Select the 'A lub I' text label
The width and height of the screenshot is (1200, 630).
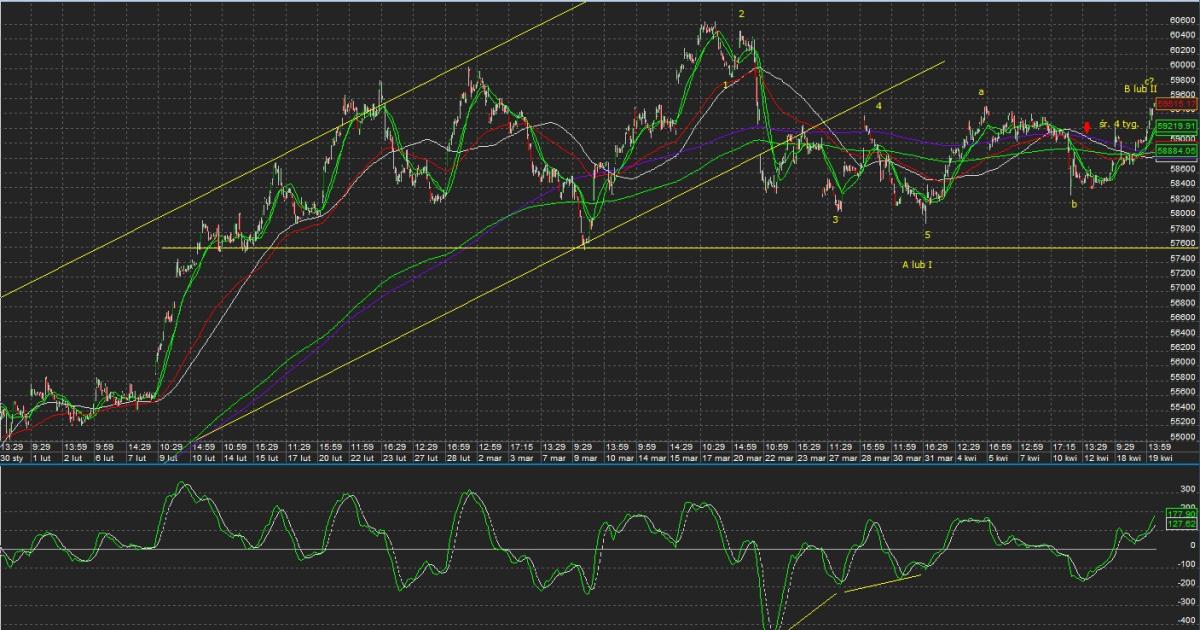(917, 265)
